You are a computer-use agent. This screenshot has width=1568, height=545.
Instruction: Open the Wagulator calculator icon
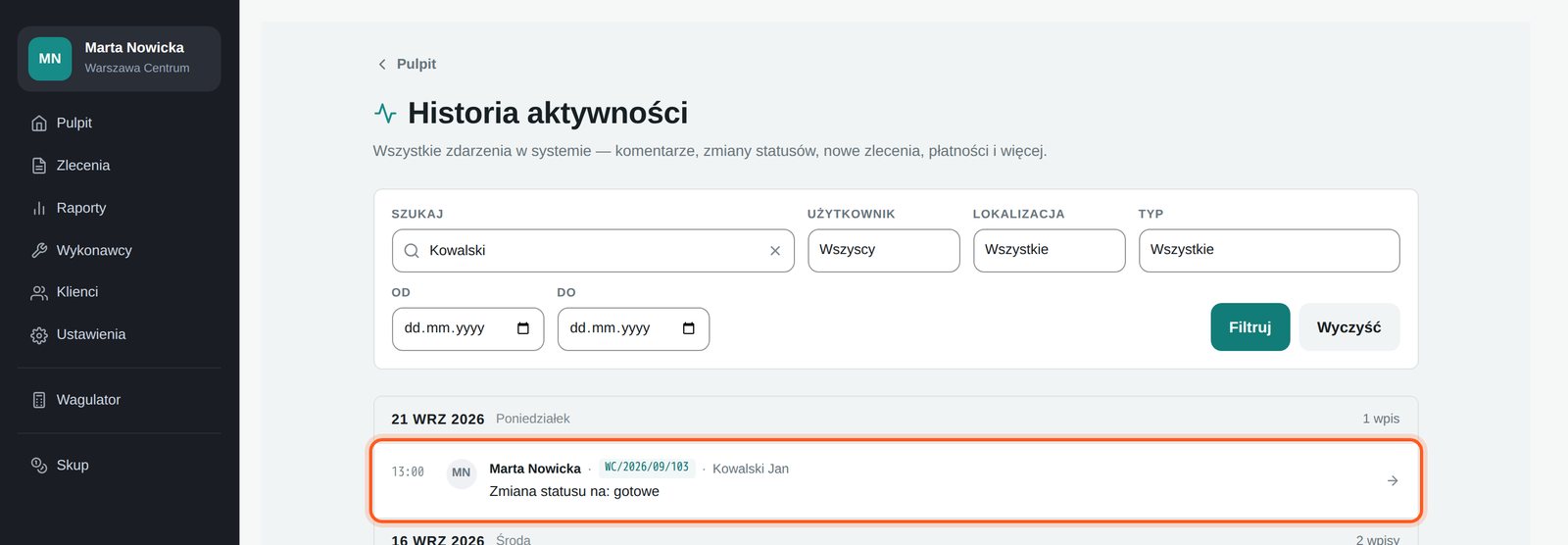pyautogui.click(x=39, y=400)
